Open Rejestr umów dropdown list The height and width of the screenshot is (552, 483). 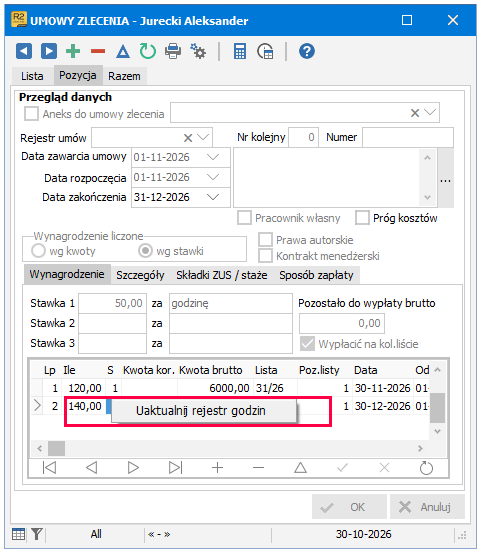(203, 137)
